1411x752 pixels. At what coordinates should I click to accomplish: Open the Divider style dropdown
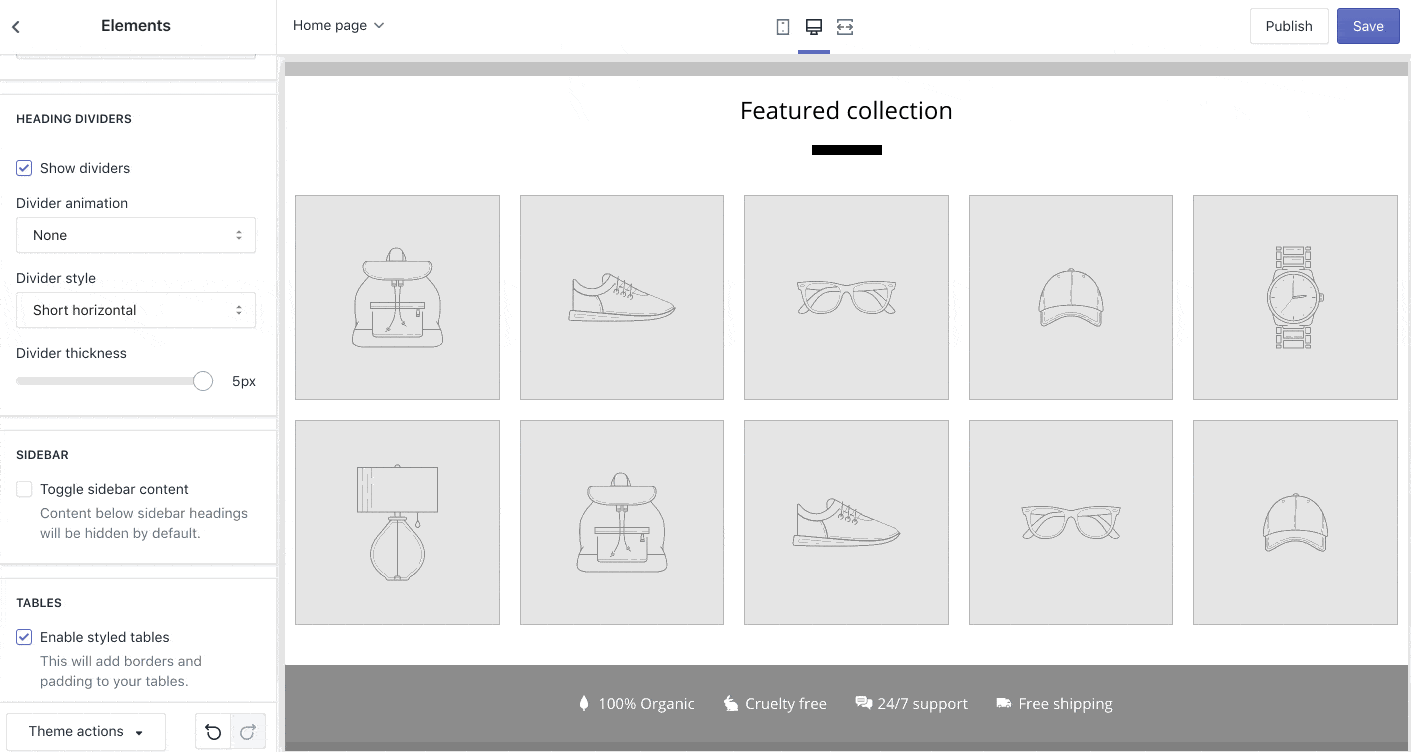[136, 310]
